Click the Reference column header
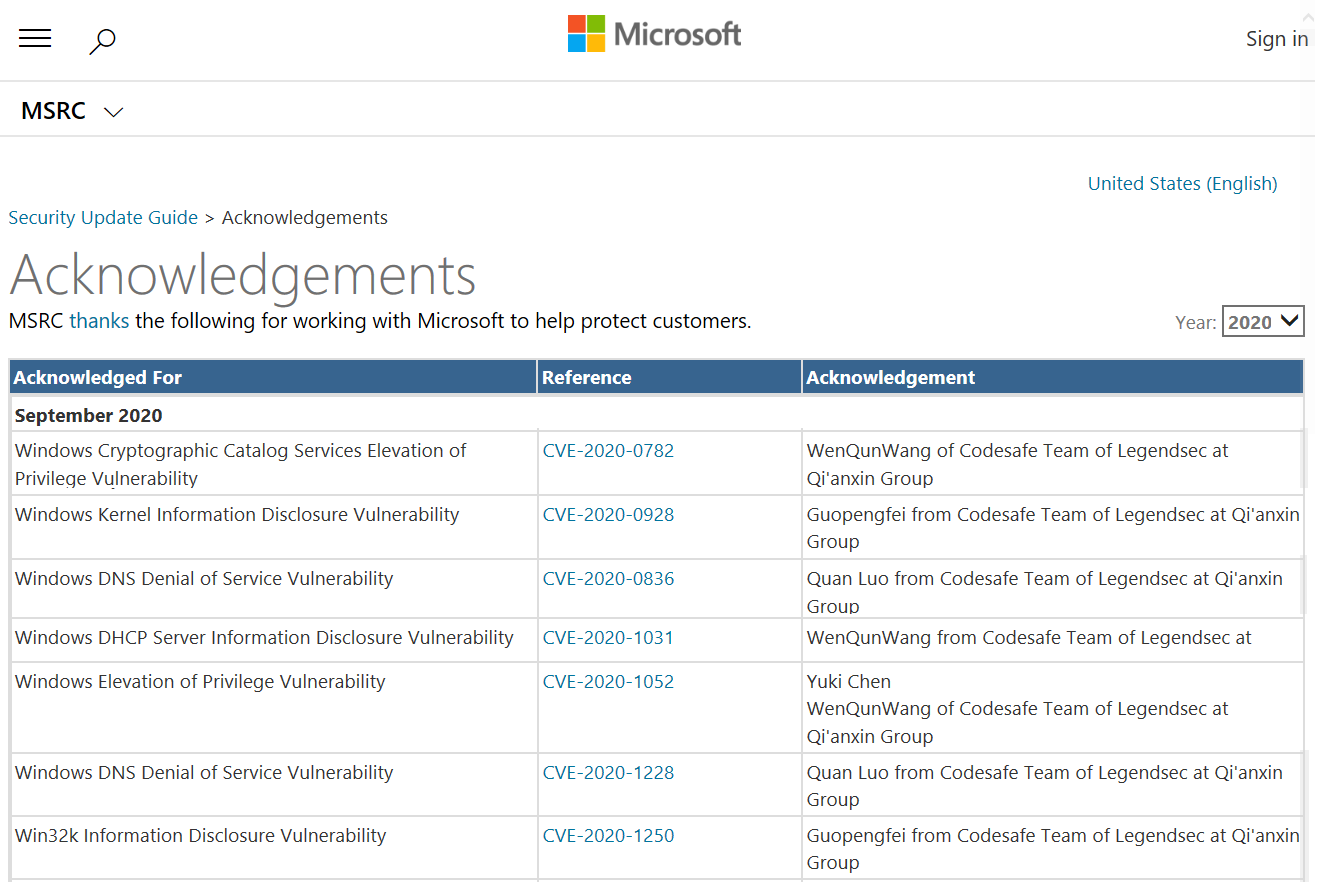1324x896 pixels. point(586,377)
